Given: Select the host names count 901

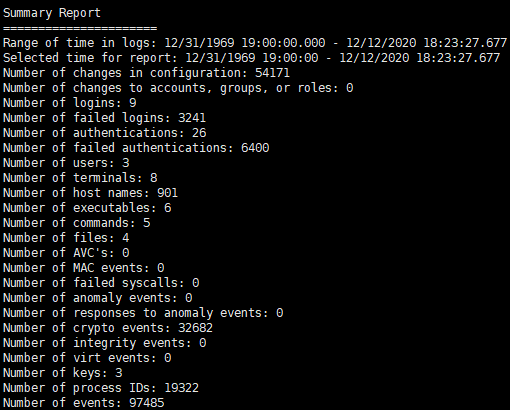Looking at the screenshot, I should (167, 193).
